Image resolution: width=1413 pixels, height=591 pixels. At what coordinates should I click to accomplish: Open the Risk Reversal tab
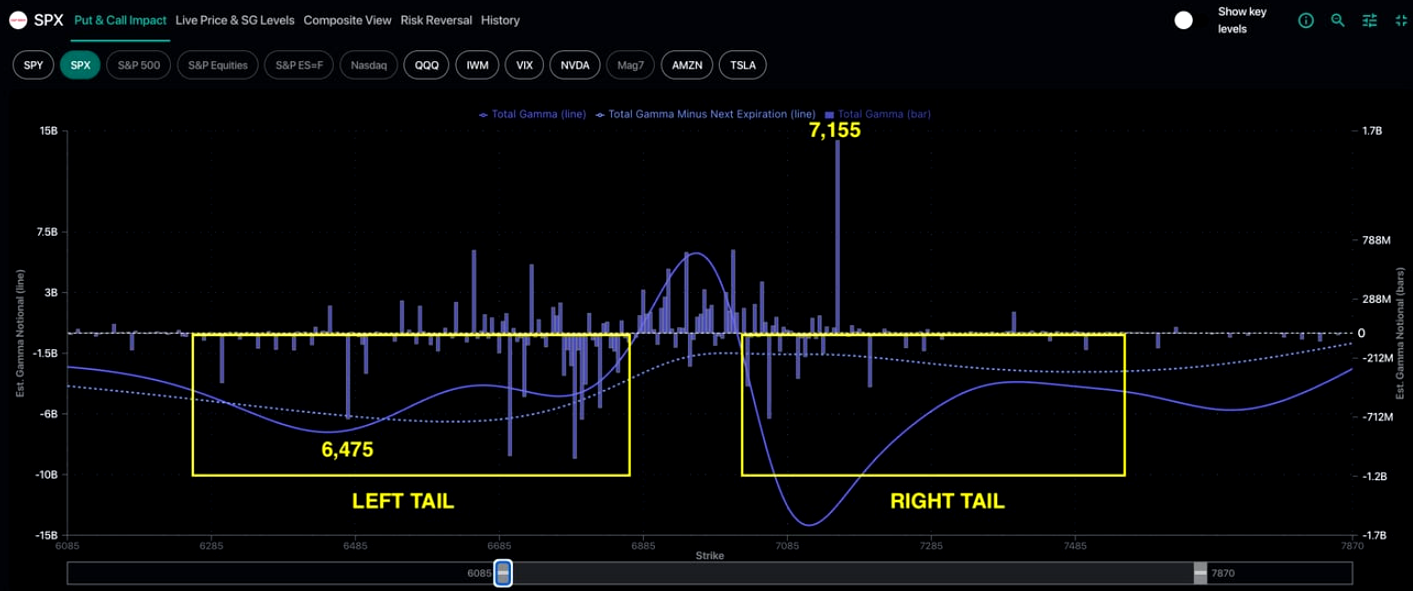coord(436,20)
